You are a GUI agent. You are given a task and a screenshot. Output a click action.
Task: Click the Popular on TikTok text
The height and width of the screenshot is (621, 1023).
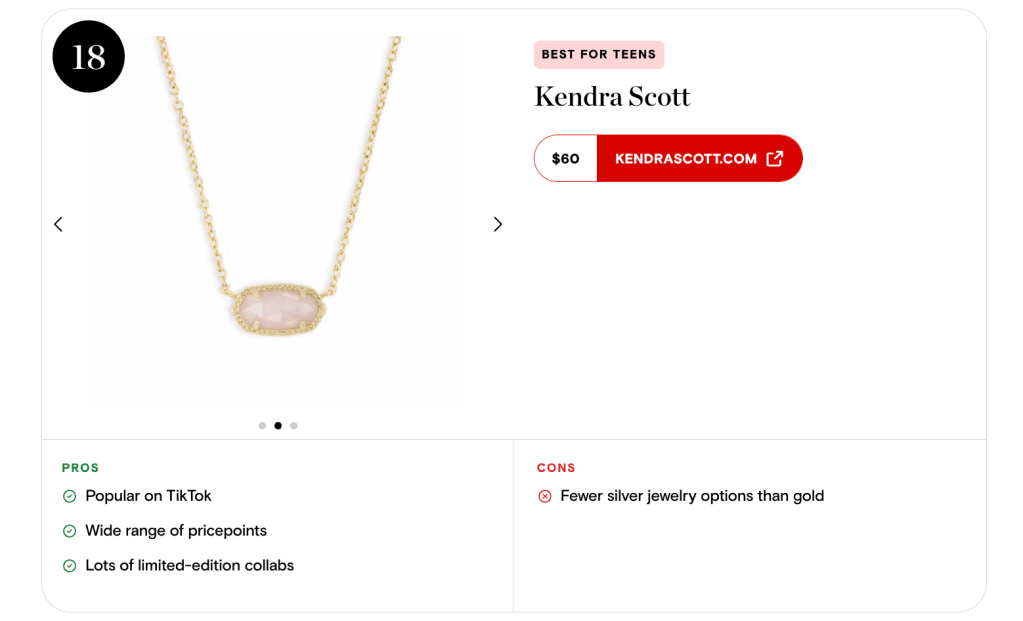148,496
